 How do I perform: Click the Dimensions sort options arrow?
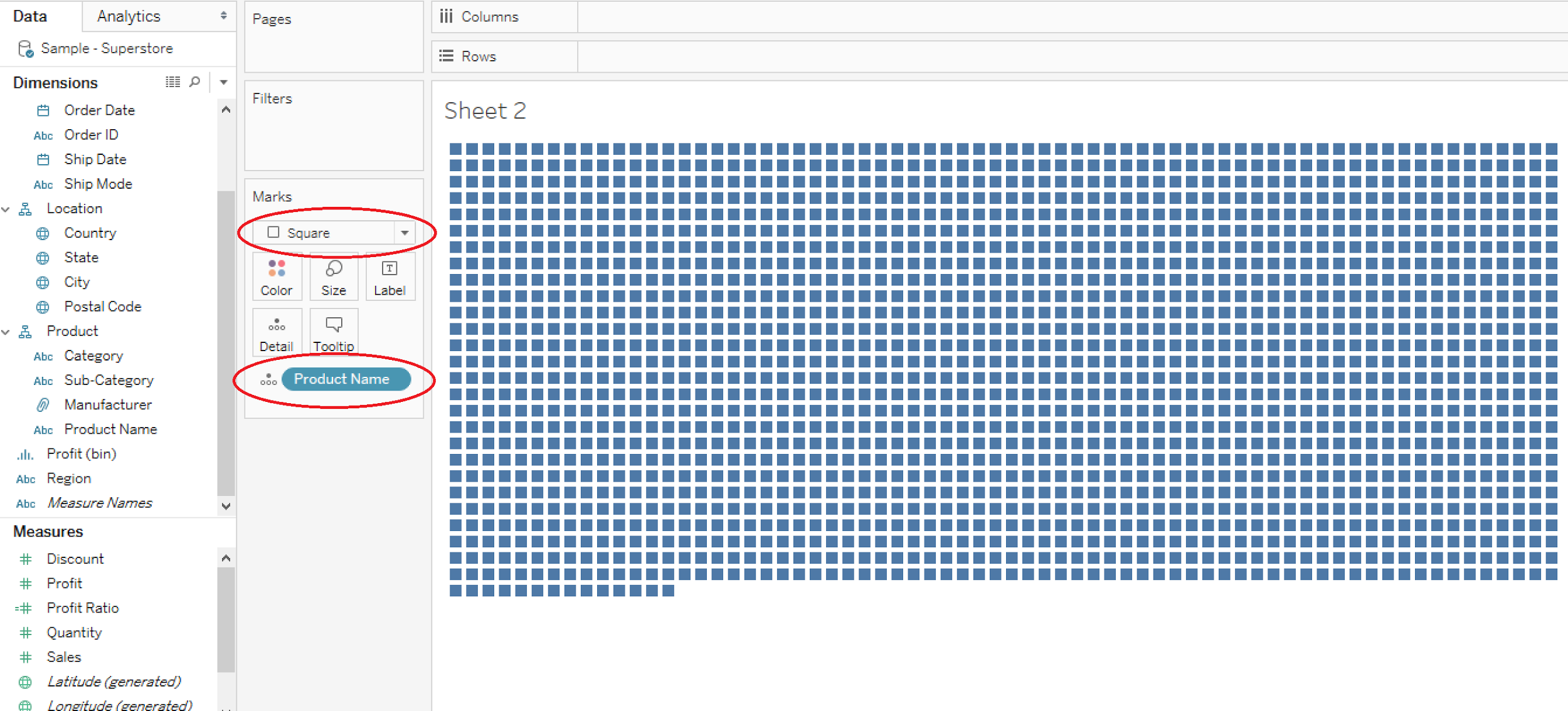223,82
